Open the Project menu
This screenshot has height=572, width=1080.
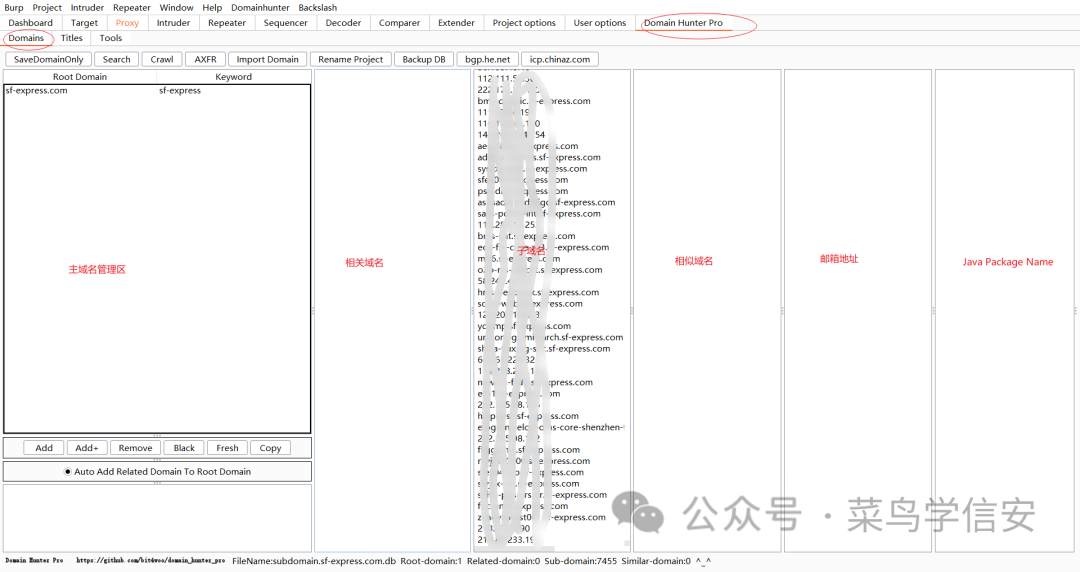pos(47,8)
